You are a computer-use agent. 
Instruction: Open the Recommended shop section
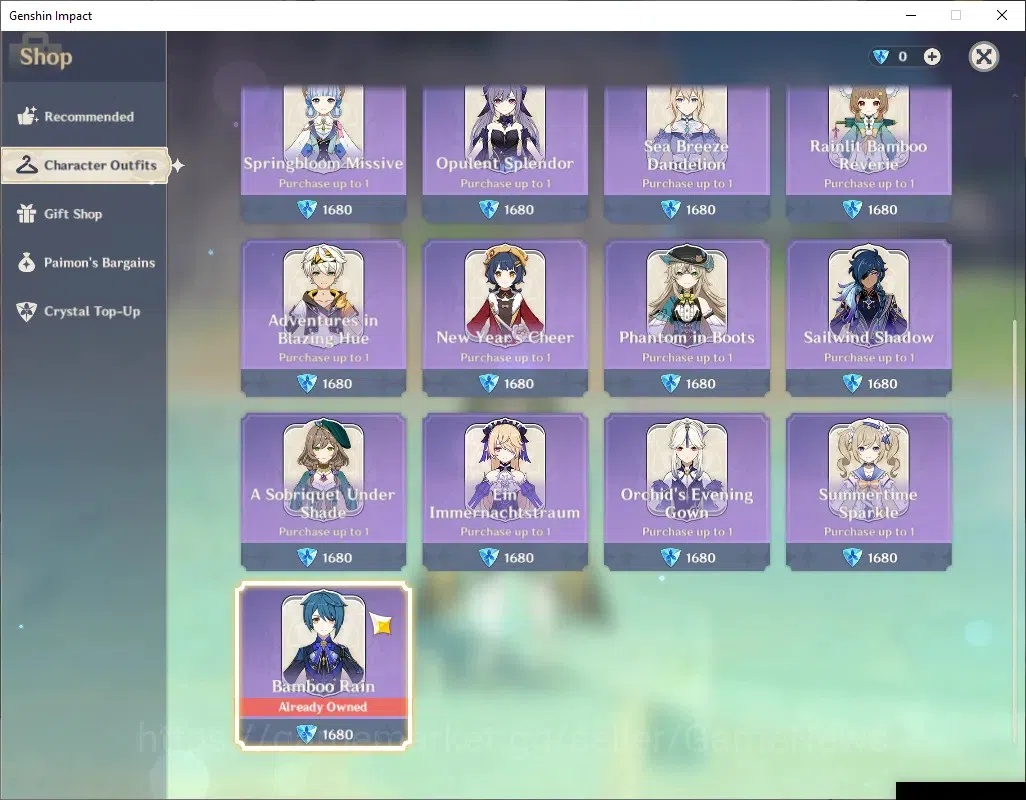pos(84,116)
